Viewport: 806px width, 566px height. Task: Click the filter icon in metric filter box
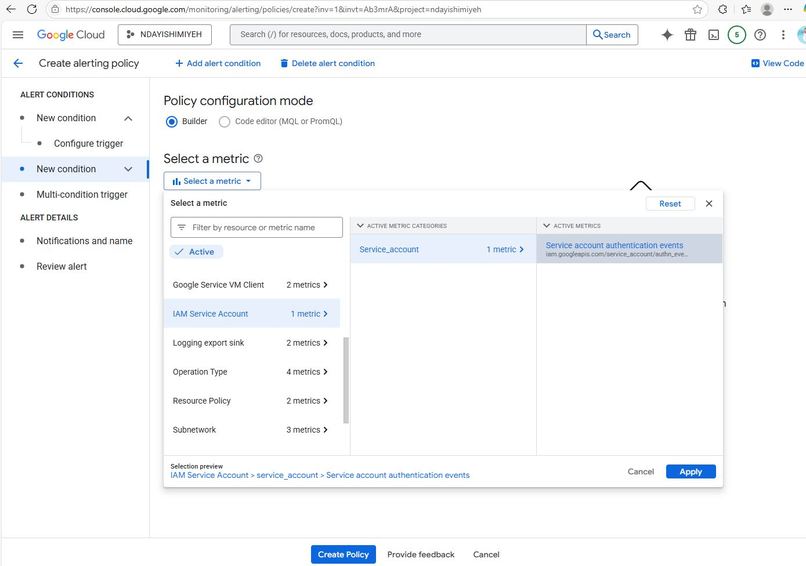click(x=181, y=227)
